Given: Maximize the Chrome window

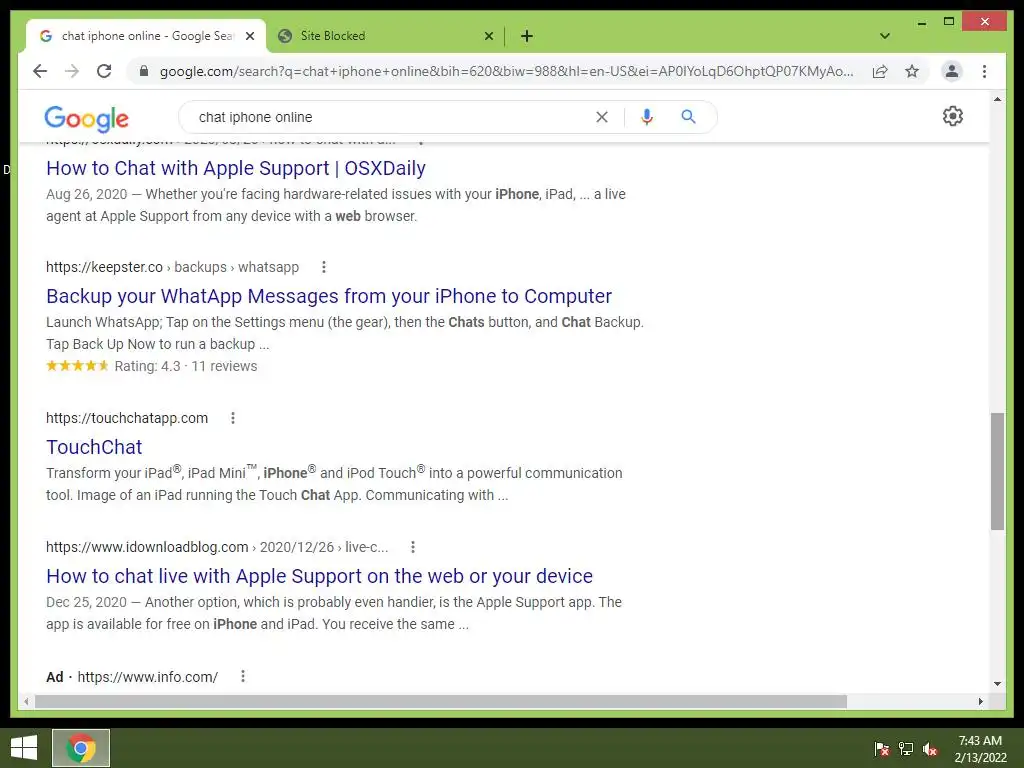Looking at the screenshot, I should [949, 22].
